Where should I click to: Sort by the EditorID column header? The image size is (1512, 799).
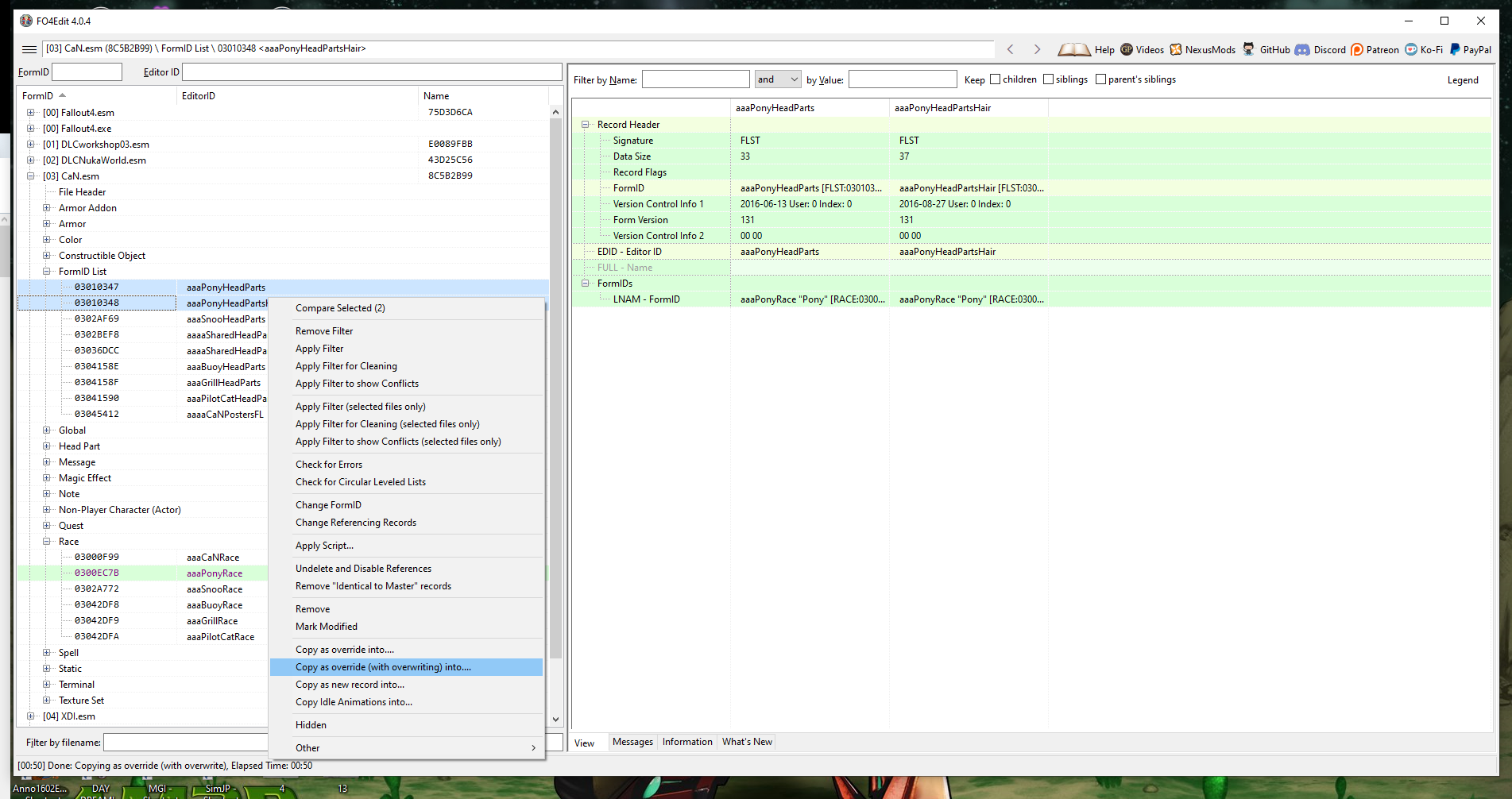tap(297, 96)
